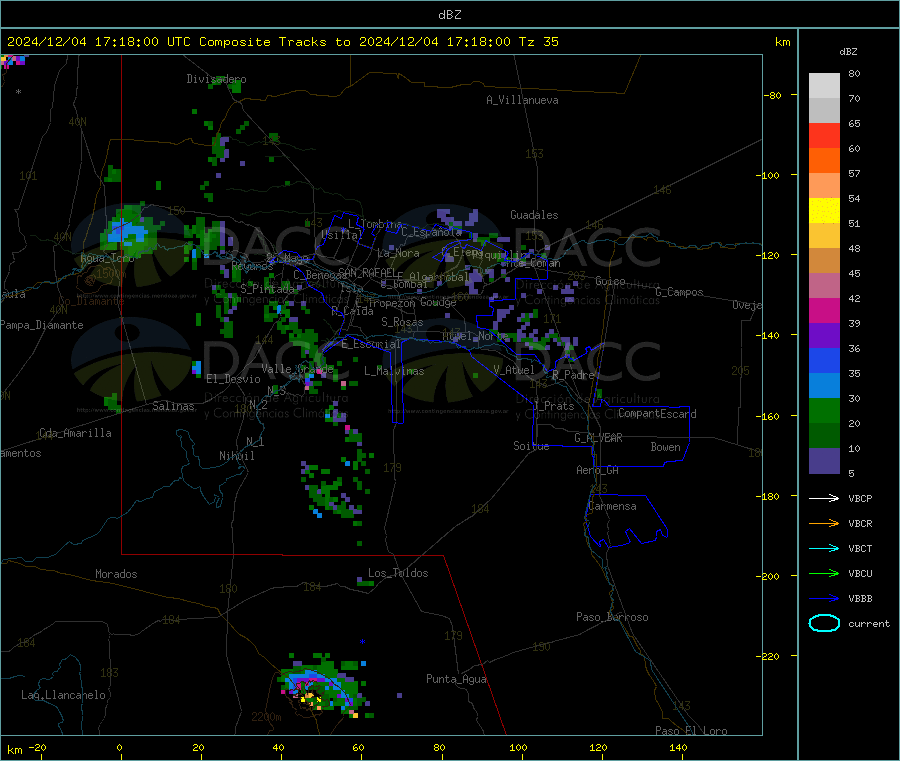Click the green VBCU arrow legend icon
Screen dimensions: 900x761
824,573
